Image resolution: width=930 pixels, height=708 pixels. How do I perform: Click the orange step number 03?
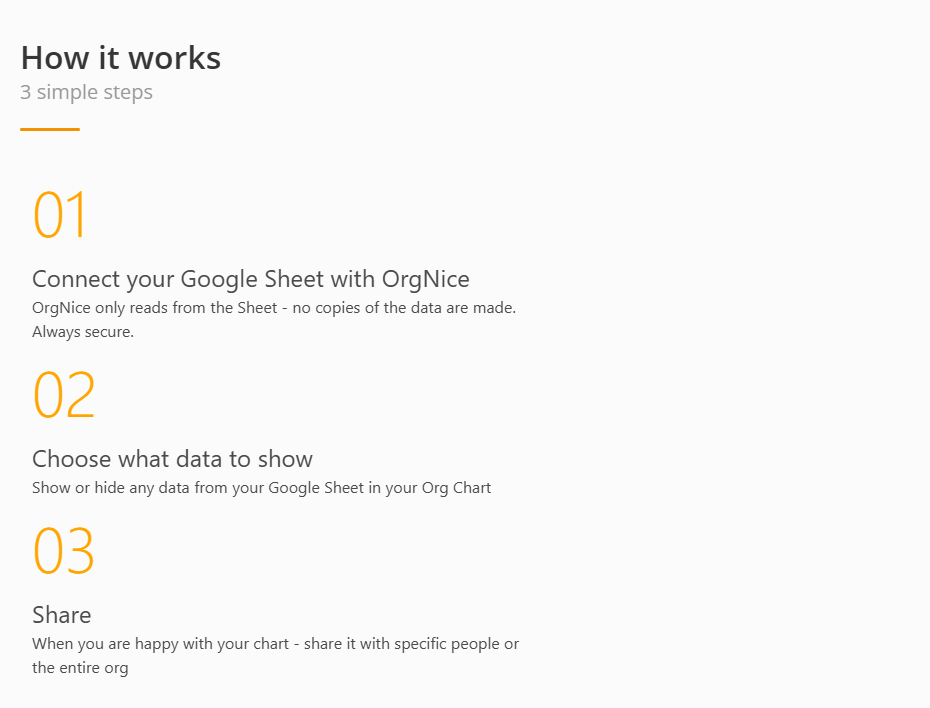point(64,551)
